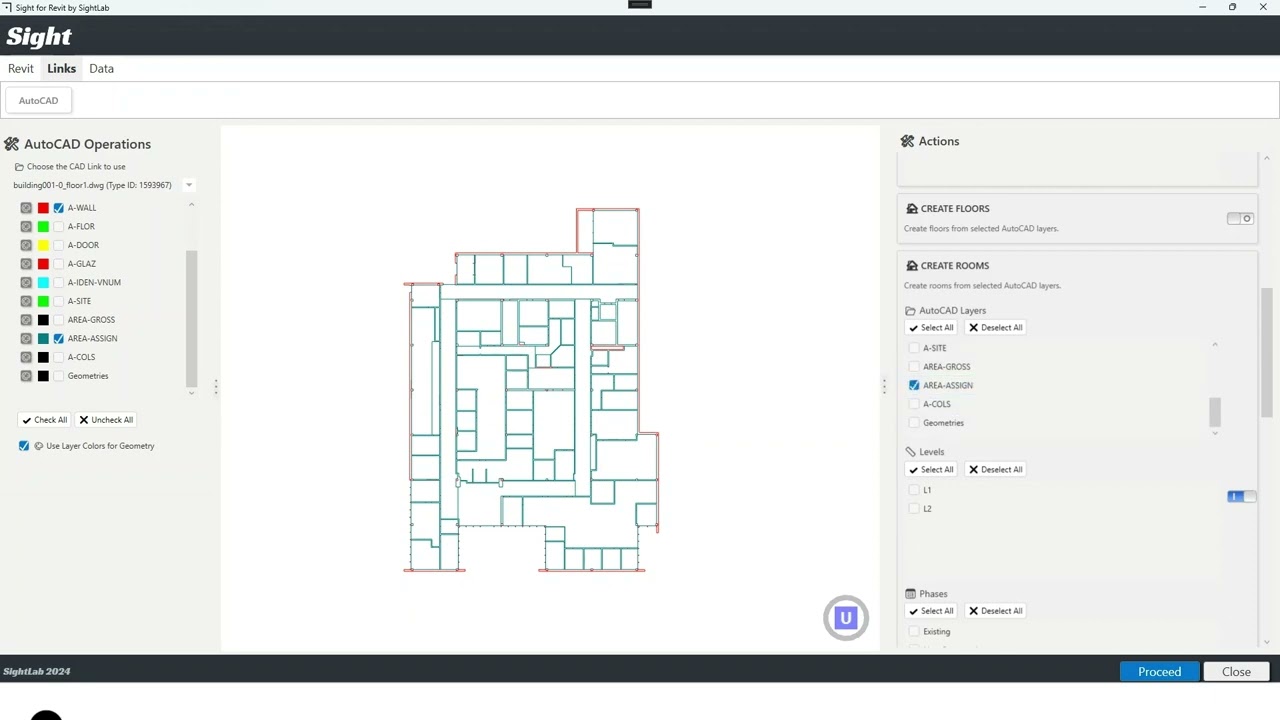
Task: Click the gray icon beside AREA-ASSIGN in left panel
Action: [26, 339]
